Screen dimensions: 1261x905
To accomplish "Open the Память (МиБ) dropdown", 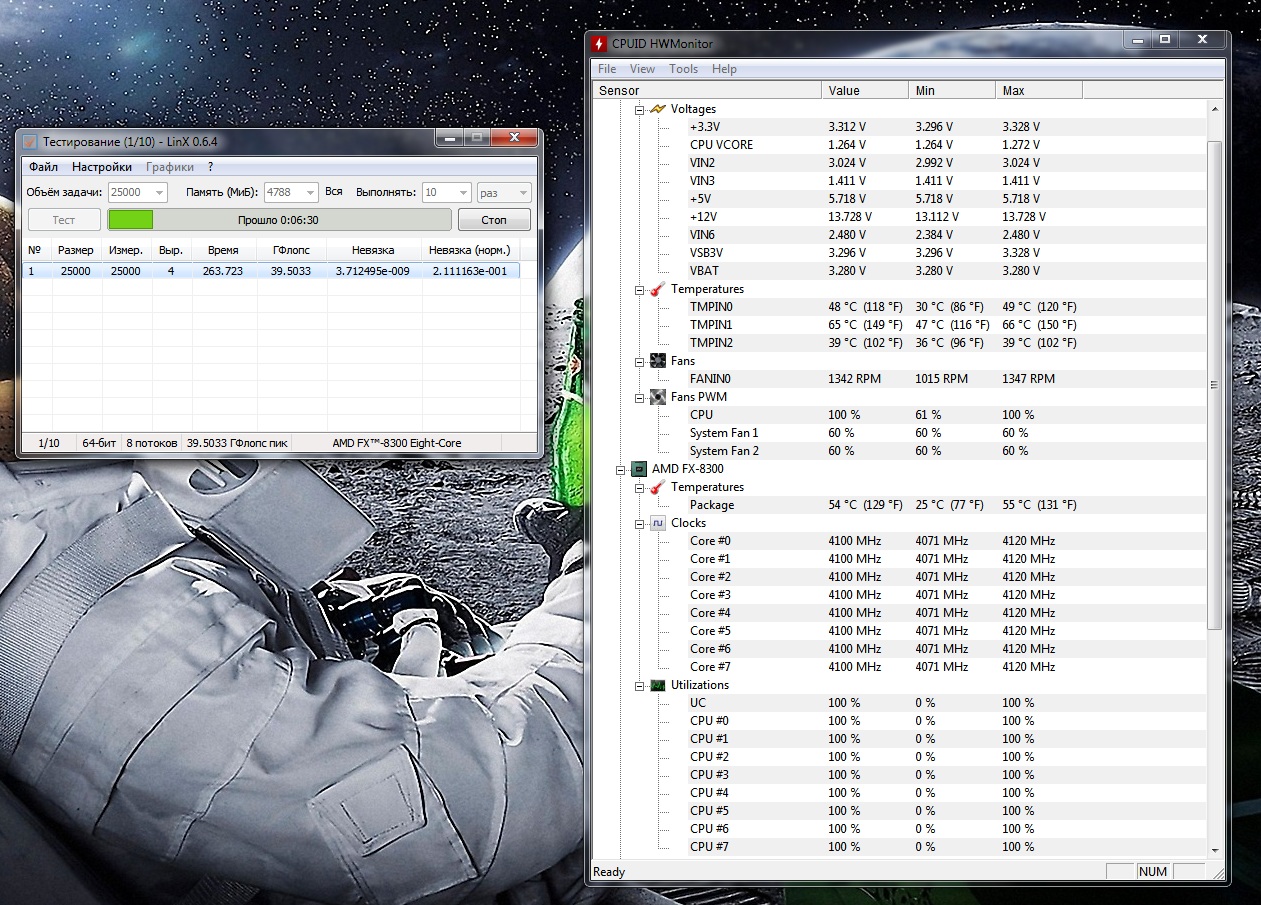I will click(310, 192).
